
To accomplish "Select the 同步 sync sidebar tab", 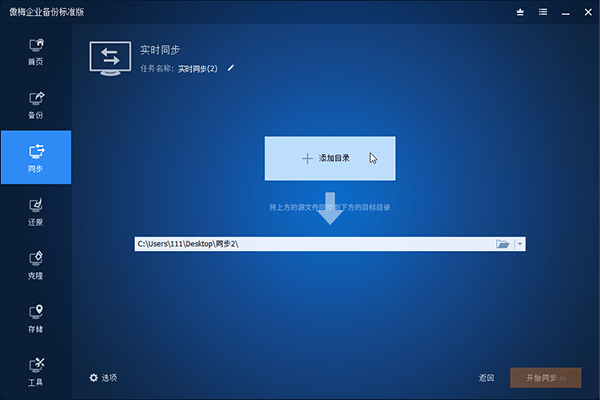I will point(35,157).
